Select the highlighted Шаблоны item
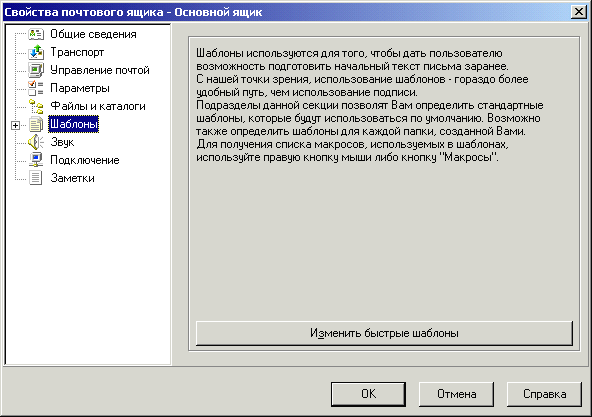The height and width of the screenshot is (417, 592). pos(74,124)
